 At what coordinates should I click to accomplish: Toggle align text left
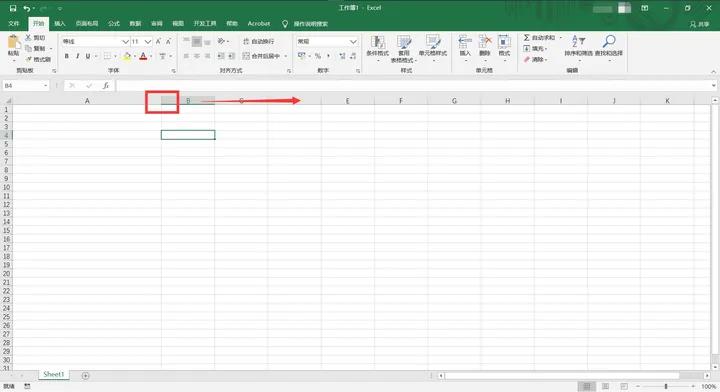[186, 56]
